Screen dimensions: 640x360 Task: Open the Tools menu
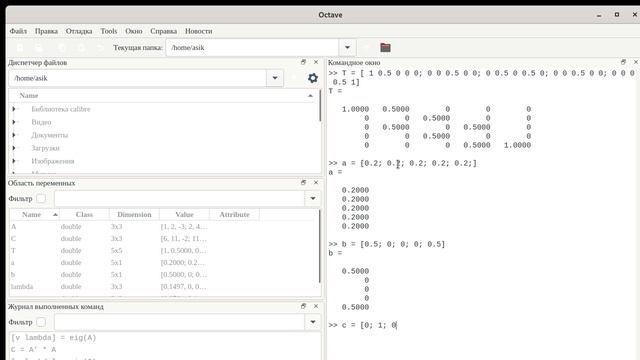(x=109, y=31)
